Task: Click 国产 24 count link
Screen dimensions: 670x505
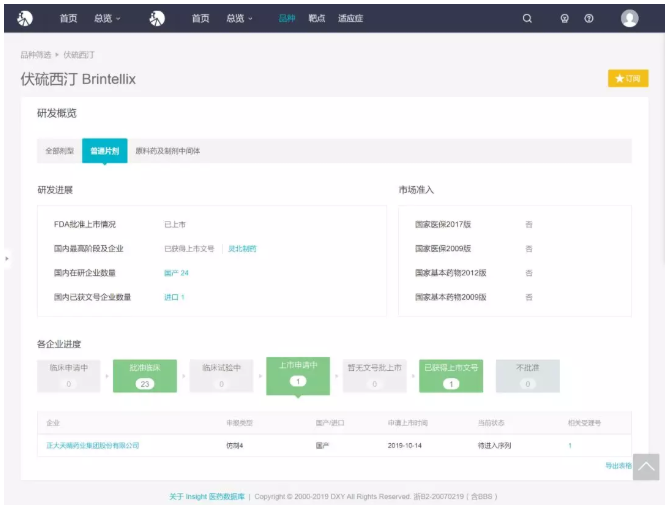Action: click(176, 273)
